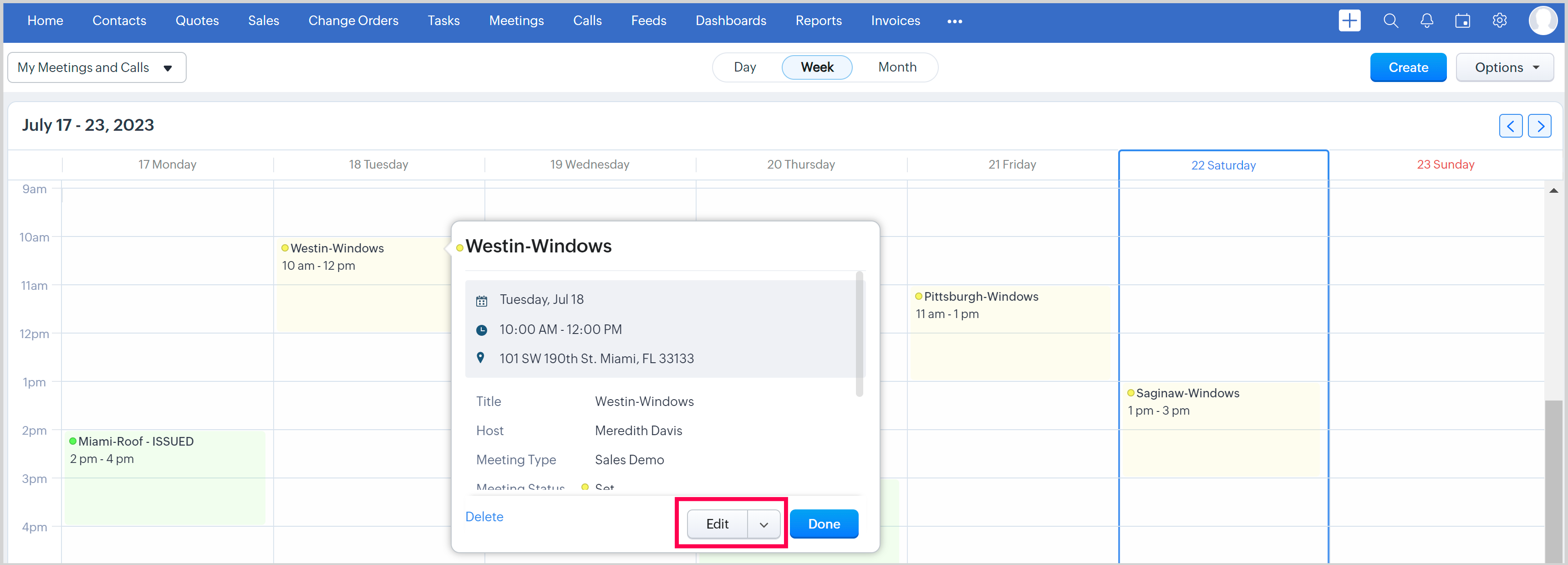Click the calendar icon in top bar

[1462, 21]
